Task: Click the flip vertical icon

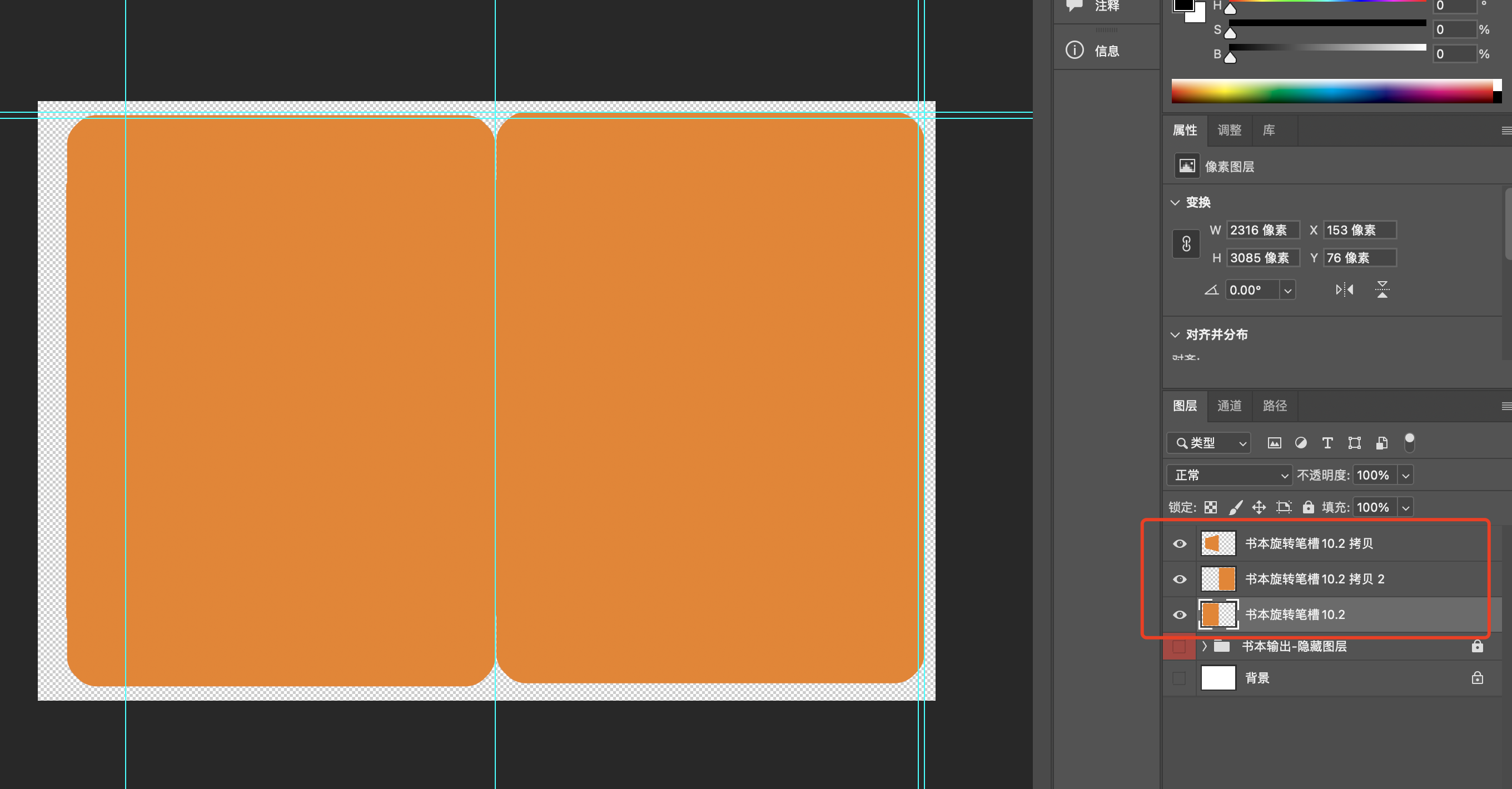Action: [x=1382, y=290]
